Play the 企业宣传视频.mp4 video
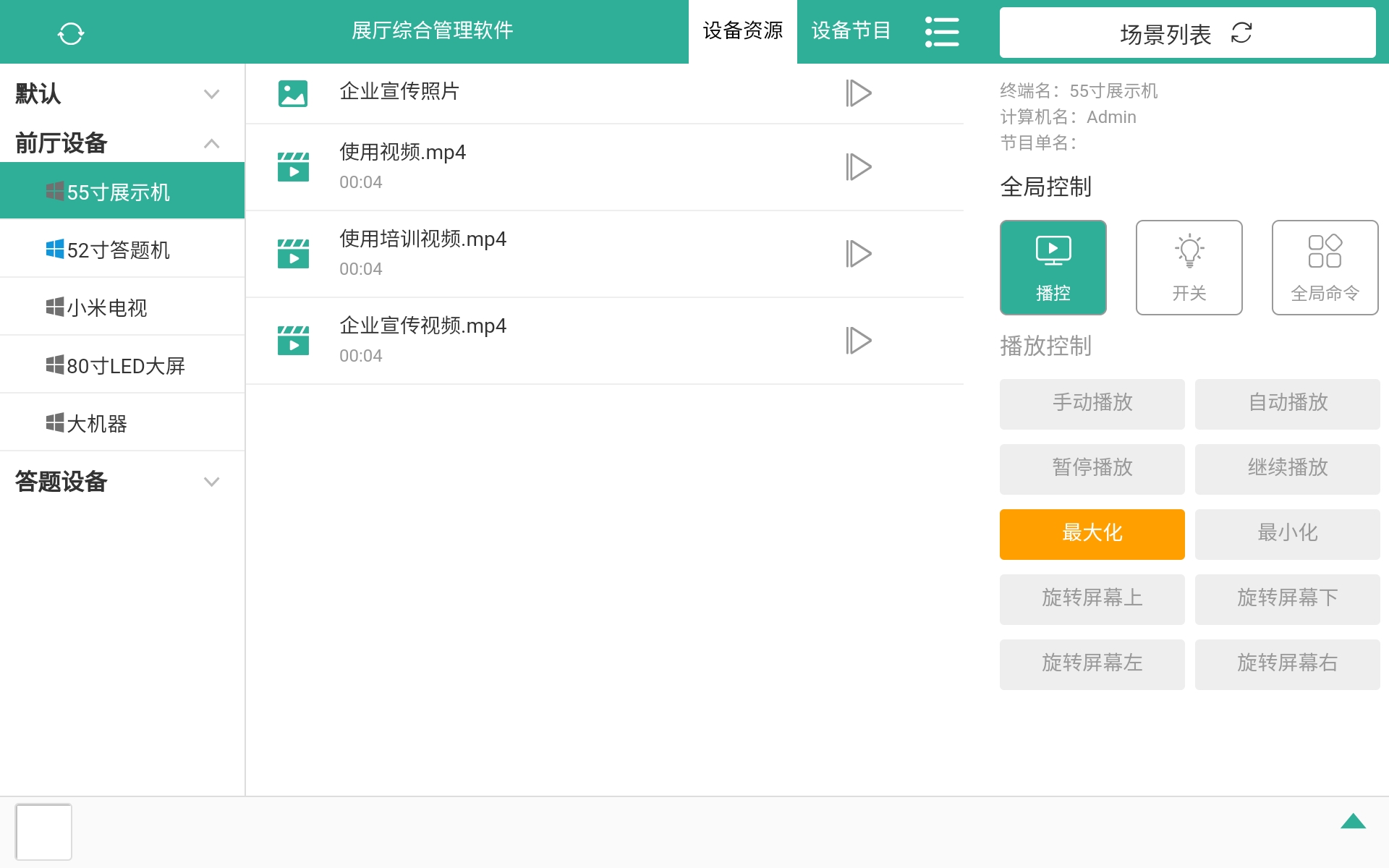Viewport: 1389px width, 868px height. [x=859, y=340]
